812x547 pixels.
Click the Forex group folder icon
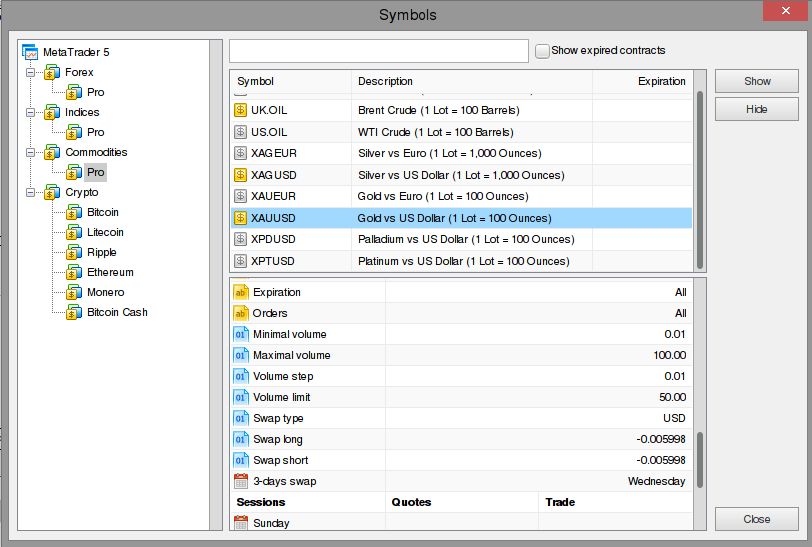pos(52,73)
